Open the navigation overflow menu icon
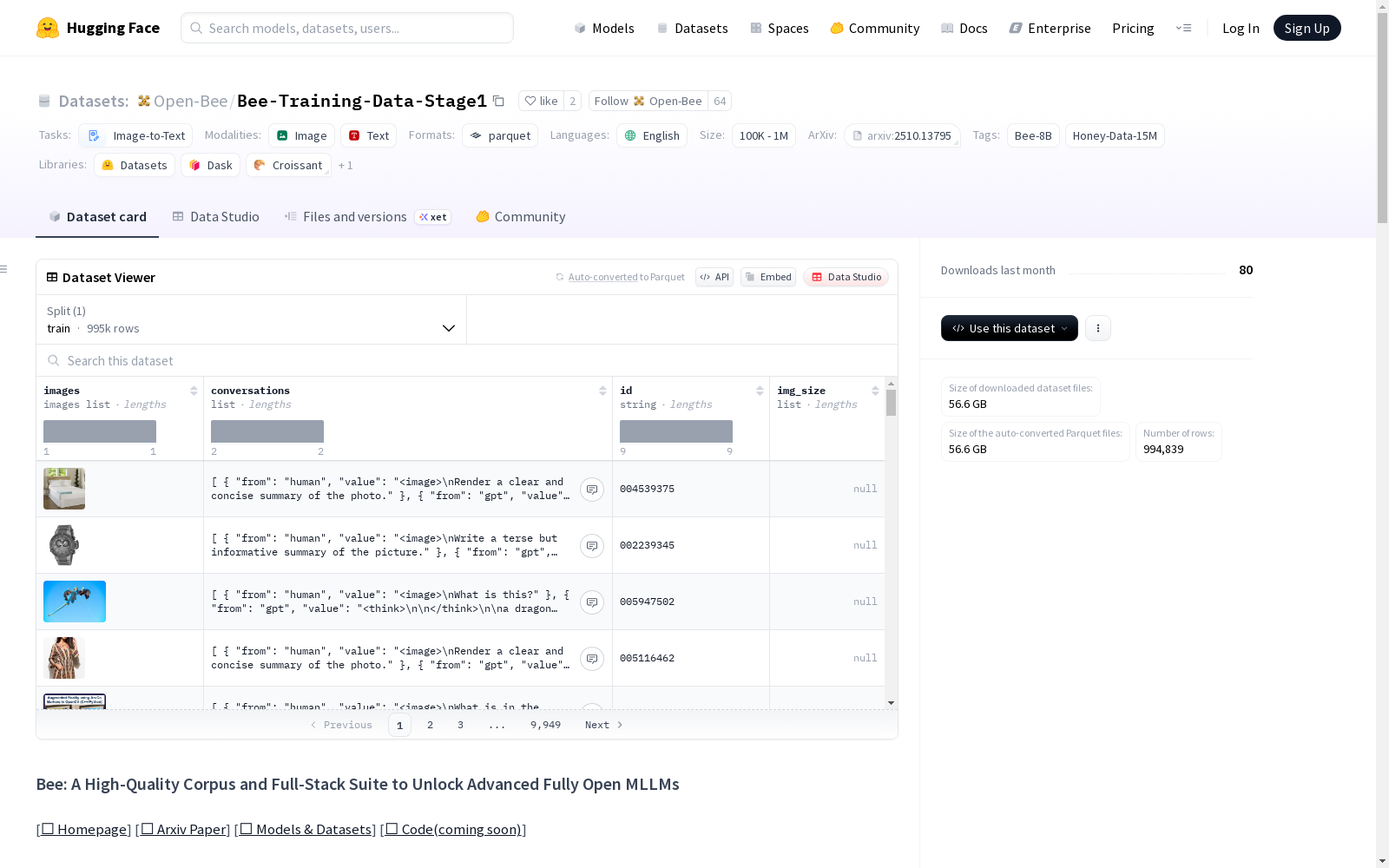1389x868 pixels. (1183, 28)
